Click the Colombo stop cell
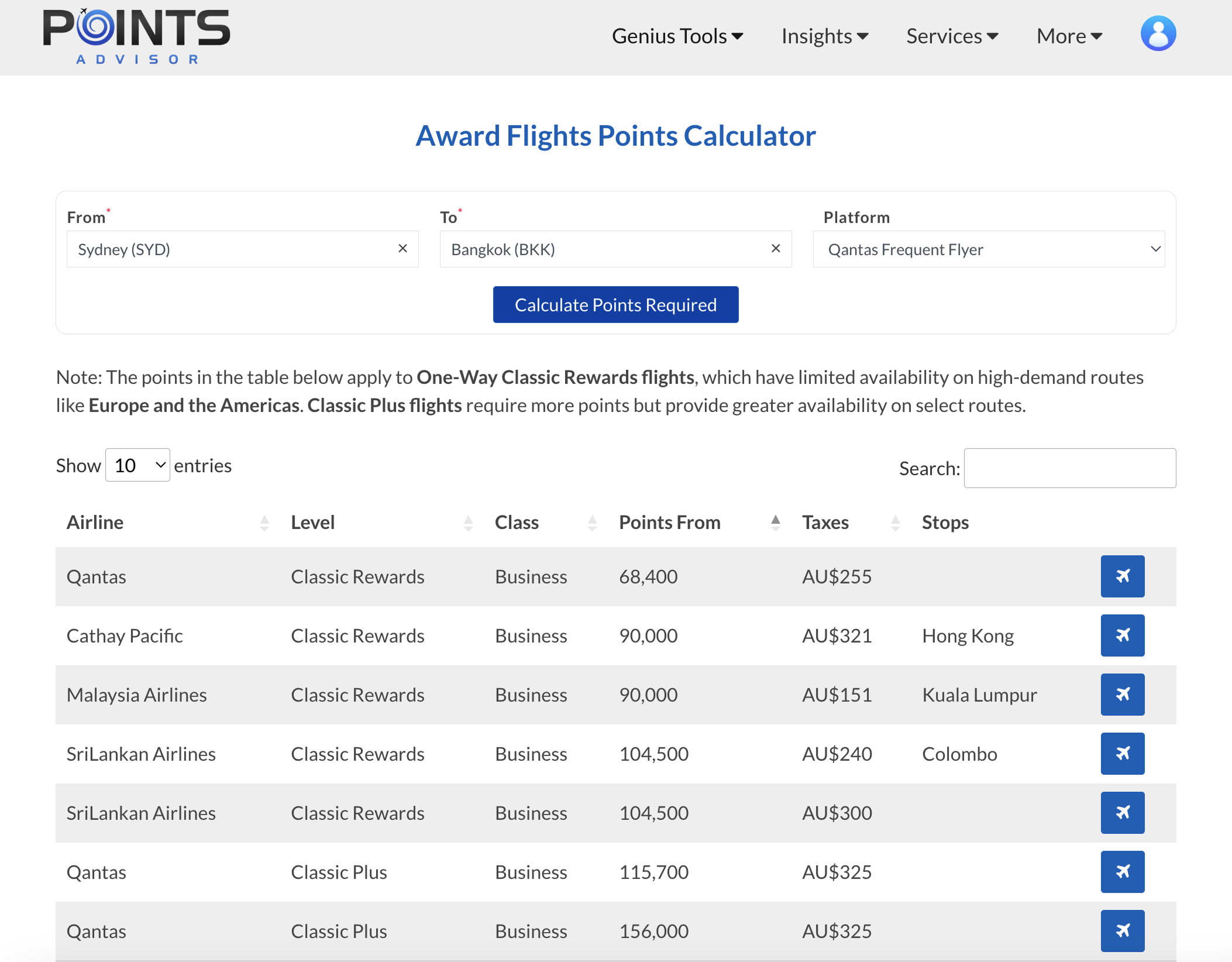Image resolution: width=1232 pixels, height=962 pixels. tap(959, 754)
